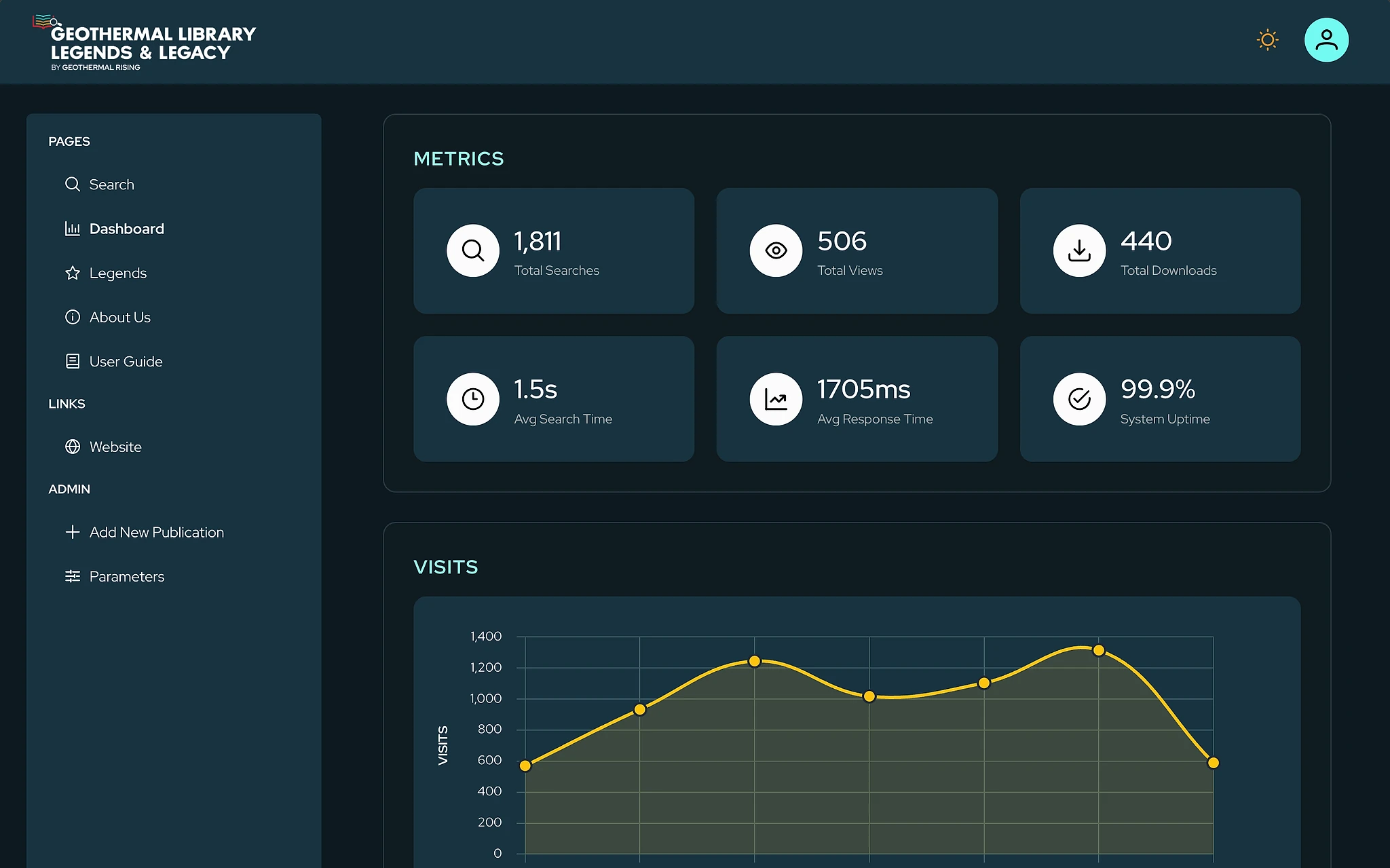Click the METRICS section heading
Image resolution: width=1390 pixels, height=868 pixels.
pos(459,158)
